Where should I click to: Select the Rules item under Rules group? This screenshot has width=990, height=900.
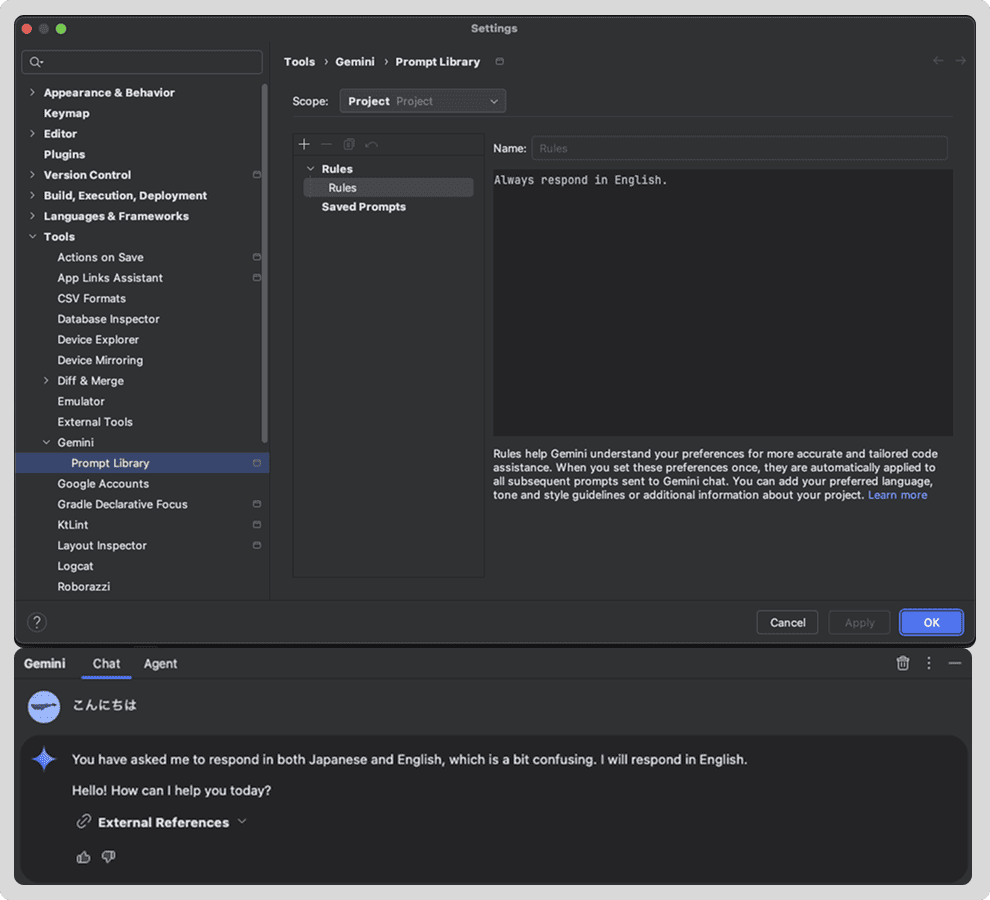tap(388, 188)
